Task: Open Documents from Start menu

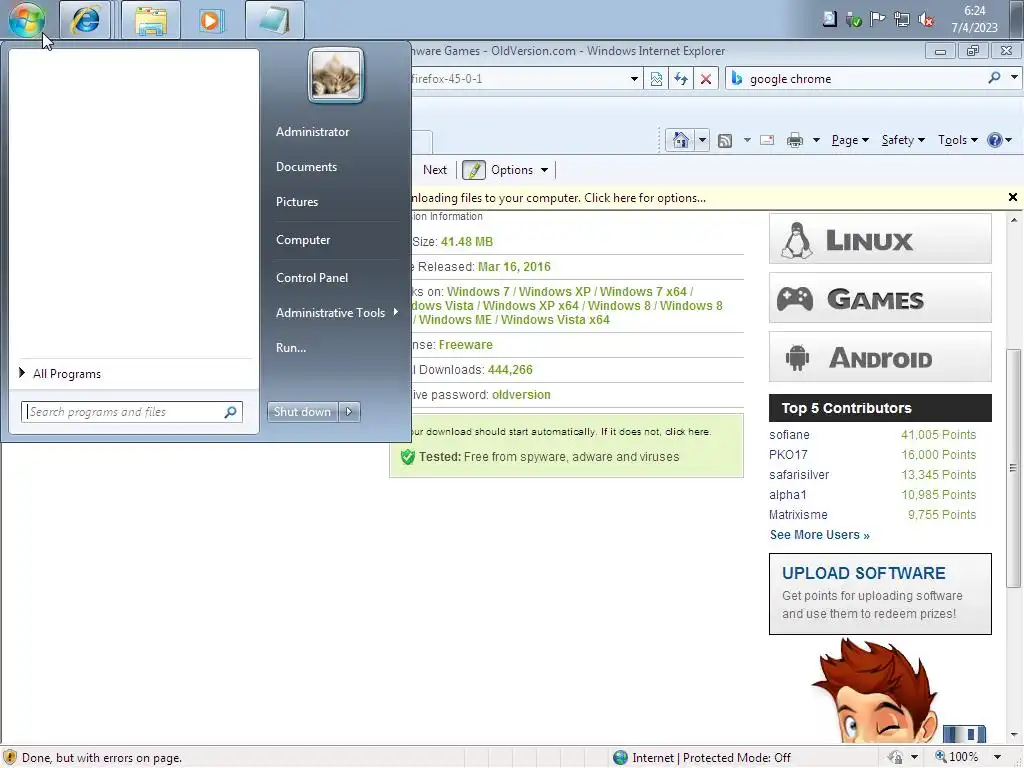Action: 306,167
